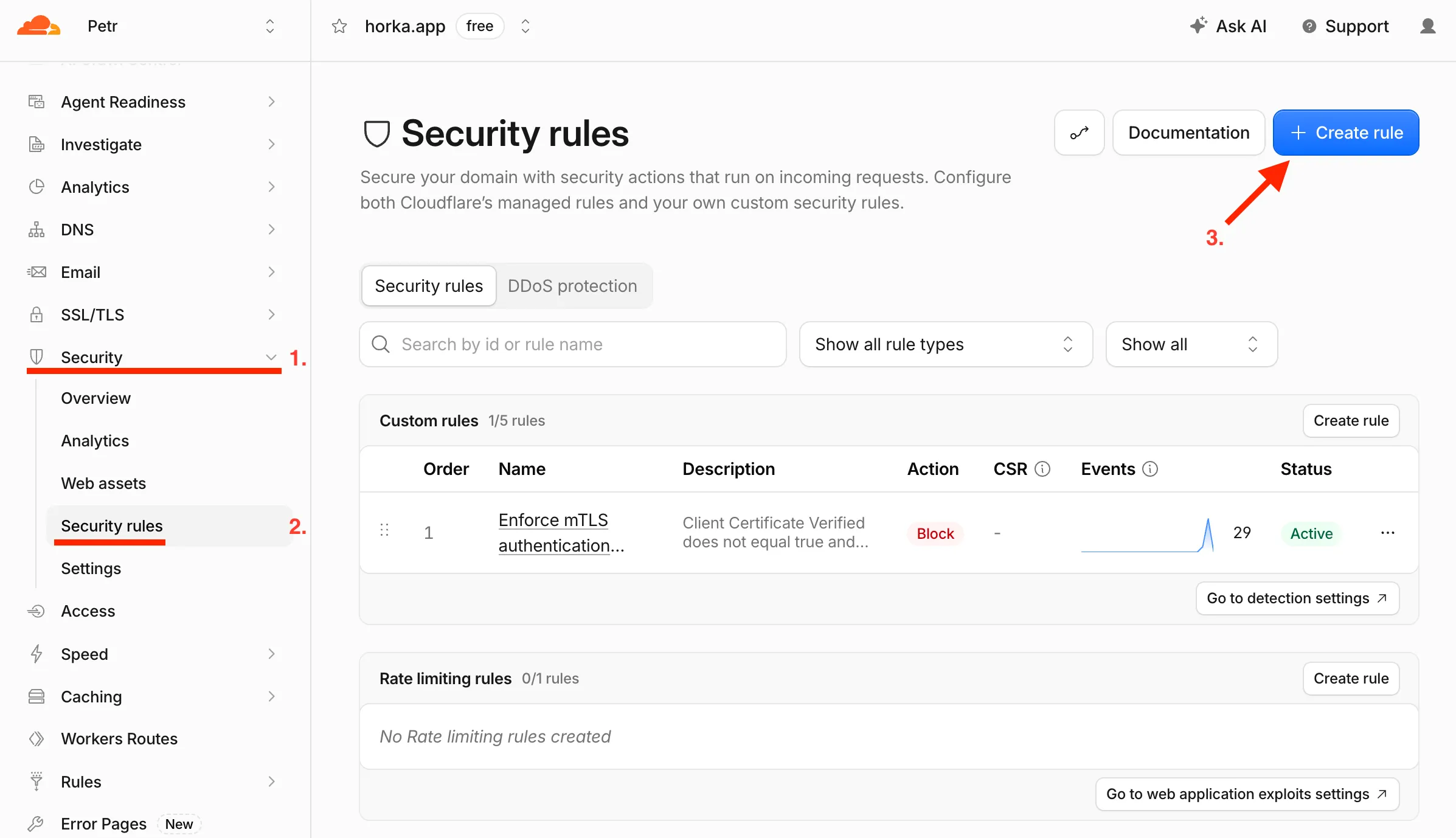This screenshot has width=1456, height=838.
Task: Select Web assets in Security submenu
Action: 103,483
